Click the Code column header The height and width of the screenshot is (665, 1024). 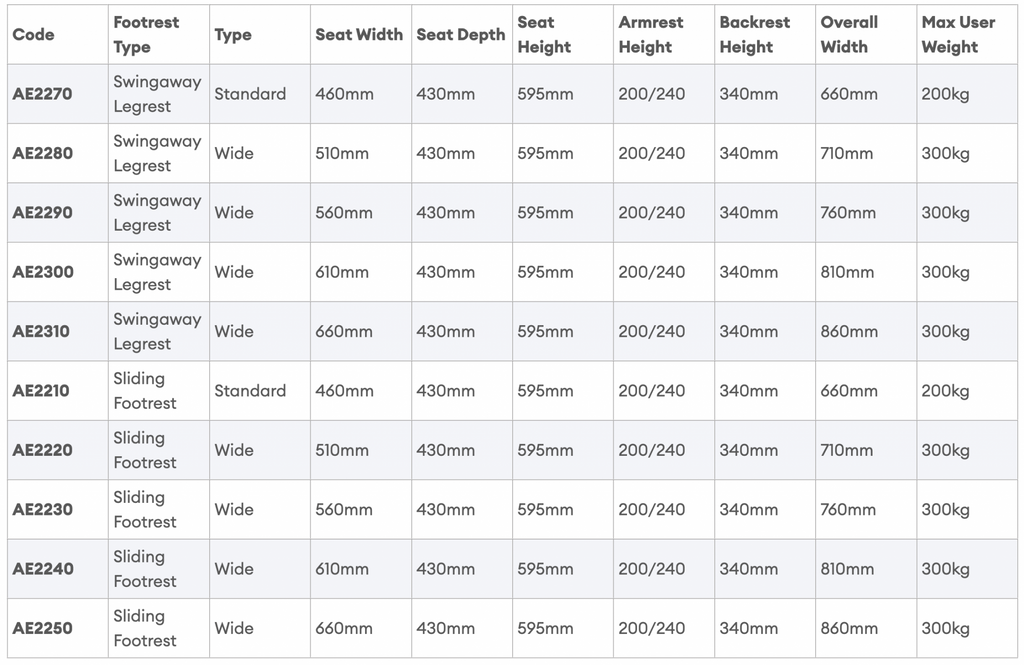[33, 35]
